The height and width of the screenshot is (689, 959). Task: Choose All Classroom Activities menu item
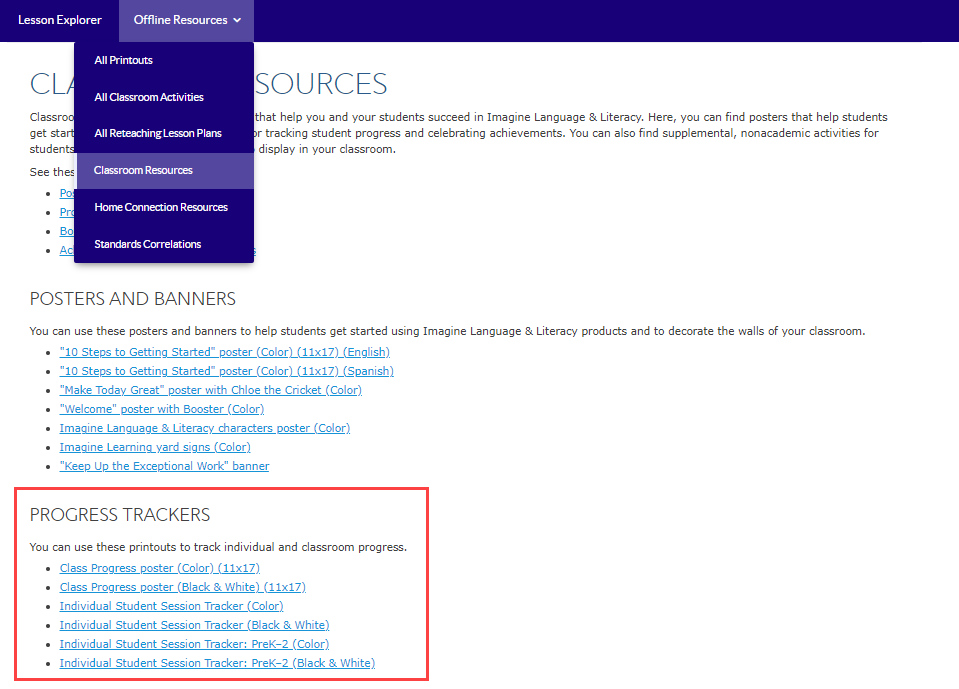[x=149, y=97]
